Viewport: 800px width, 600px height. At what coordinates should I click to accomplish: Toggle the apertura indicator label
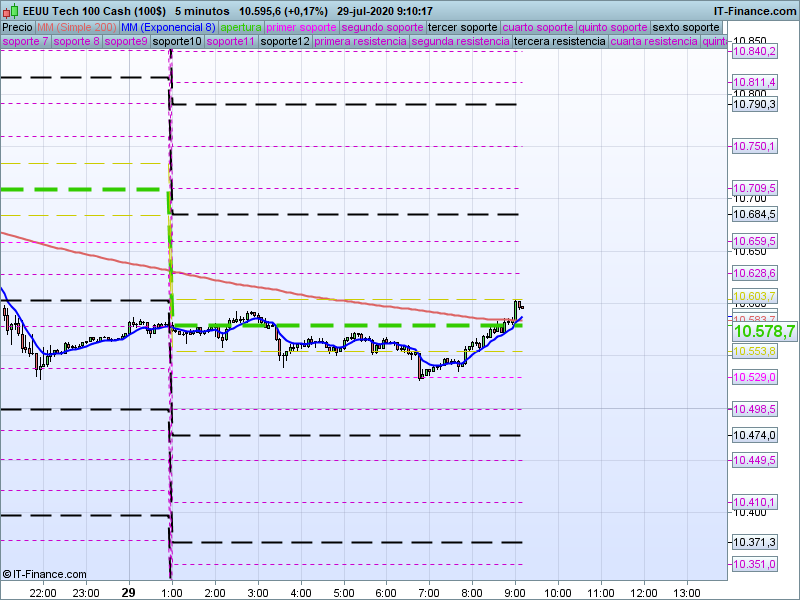click(x=241, y=27)
